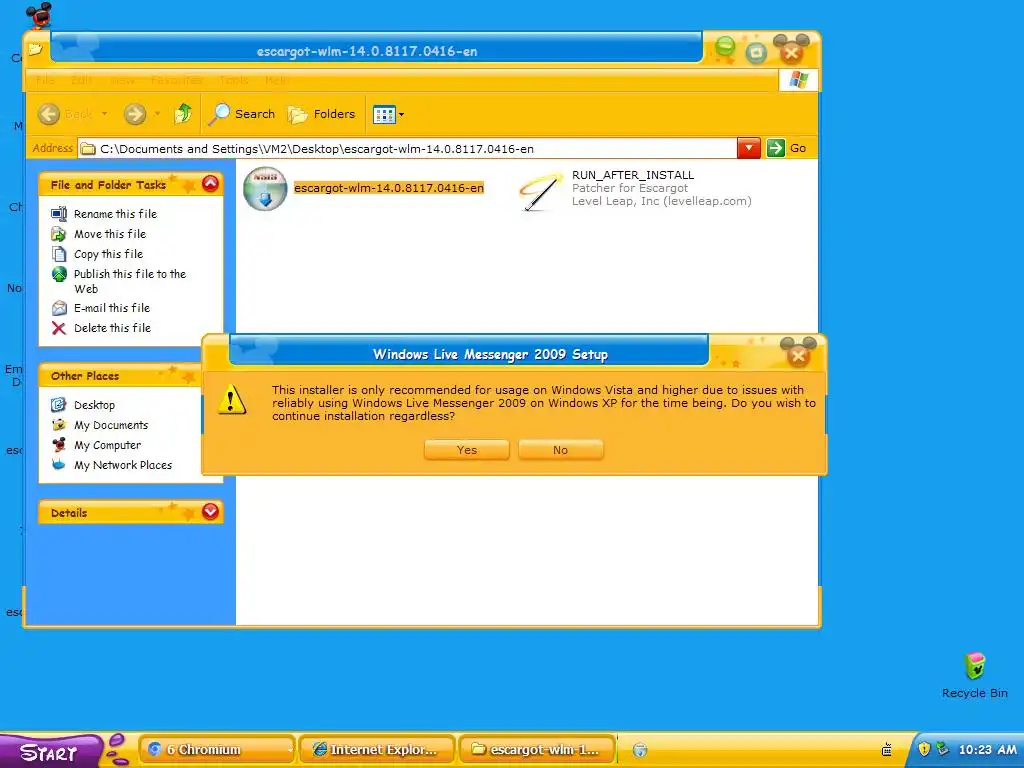This screenshot has height=768, width=1024.
Task: Open the Help menu
Action: point(276,80)
